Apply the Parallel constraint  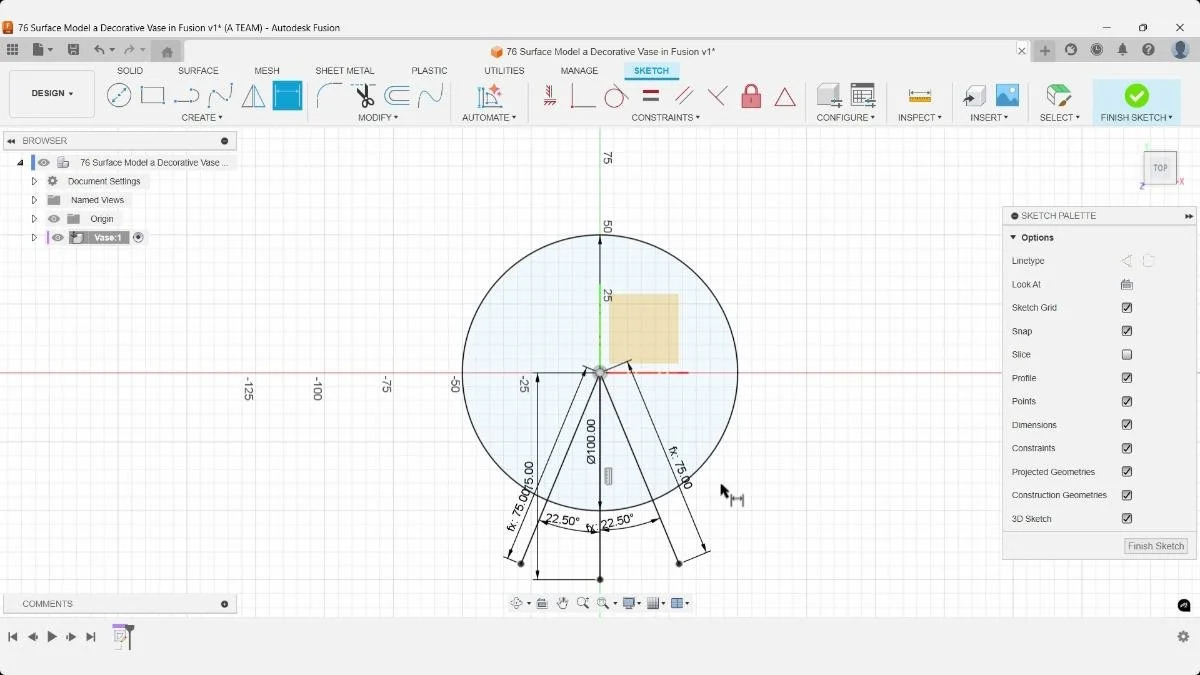click(684, 96)
